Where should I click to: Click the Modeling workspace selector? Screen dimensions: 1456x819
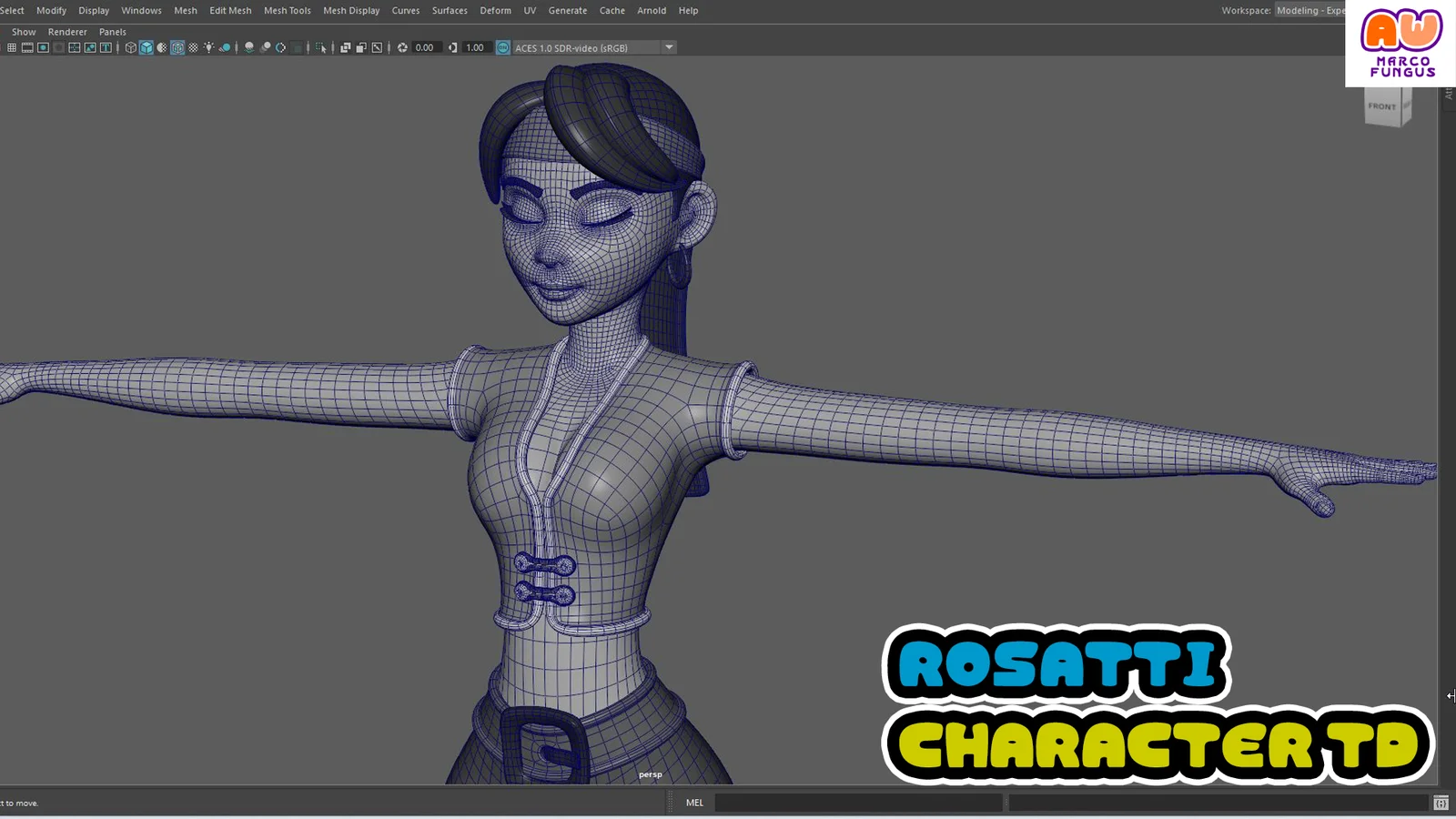point(1310,10)
